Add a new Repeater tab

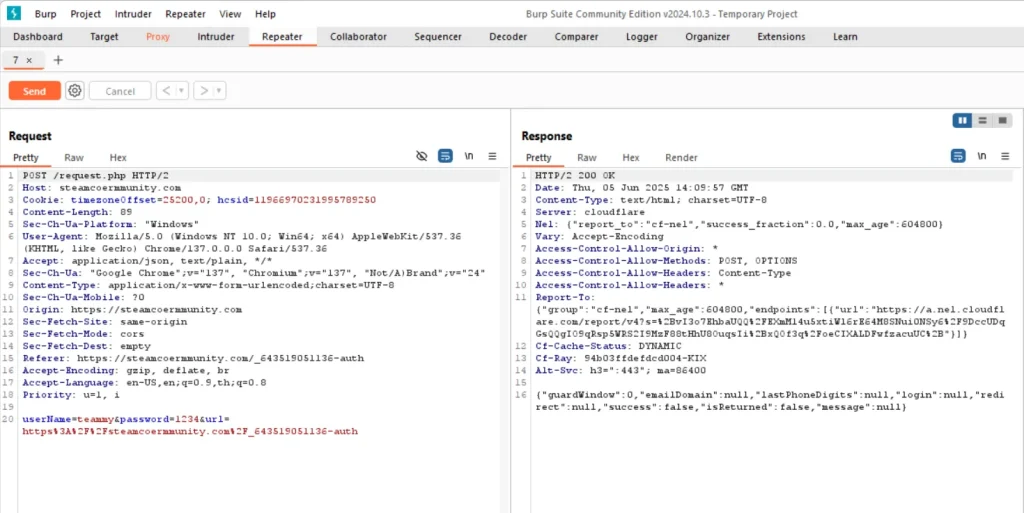(58, 60)
